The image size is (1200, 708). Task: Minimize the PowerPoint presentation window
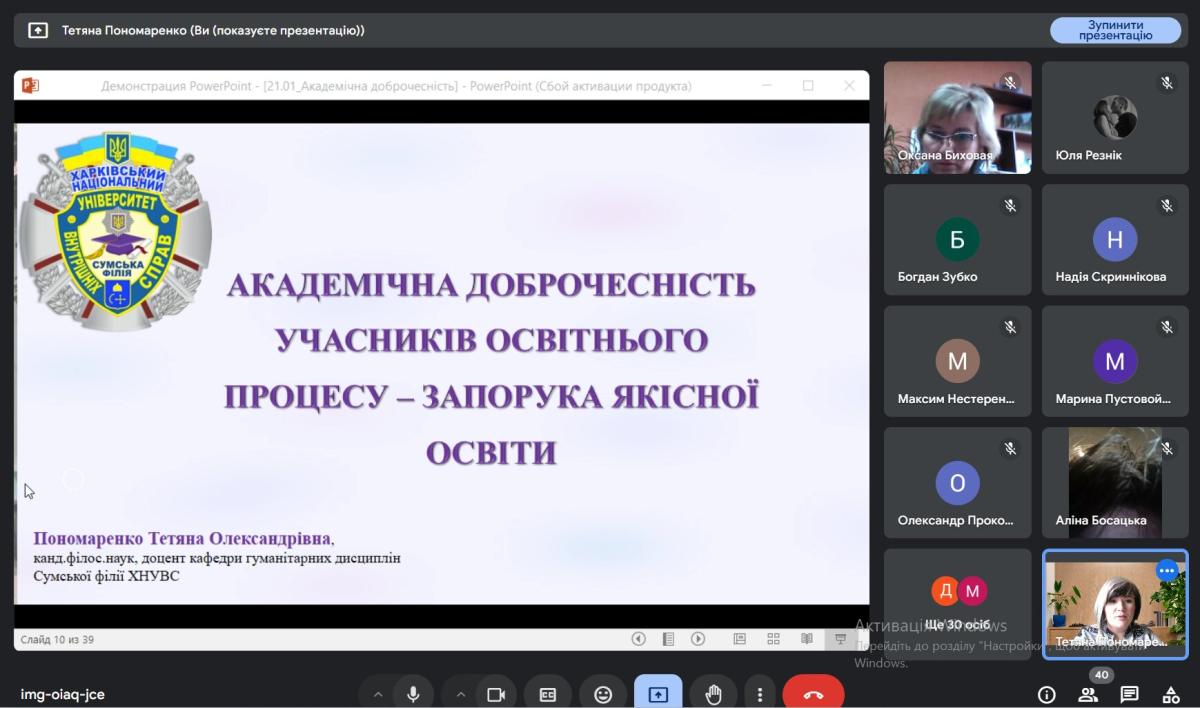(x=767, y=86)
